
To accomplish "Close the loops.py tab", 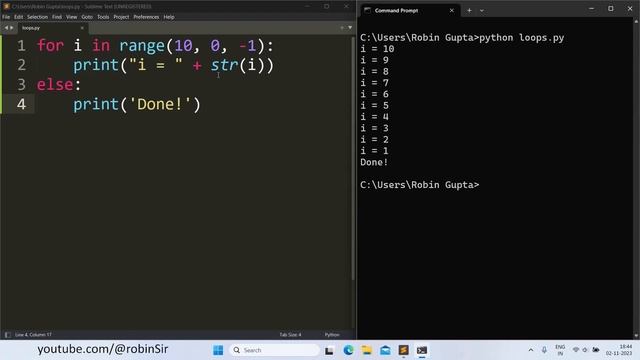I will (82, 28).
